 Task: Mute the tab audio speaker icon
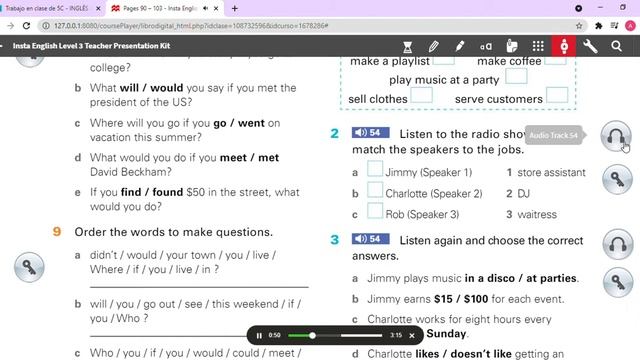(205, 8)
